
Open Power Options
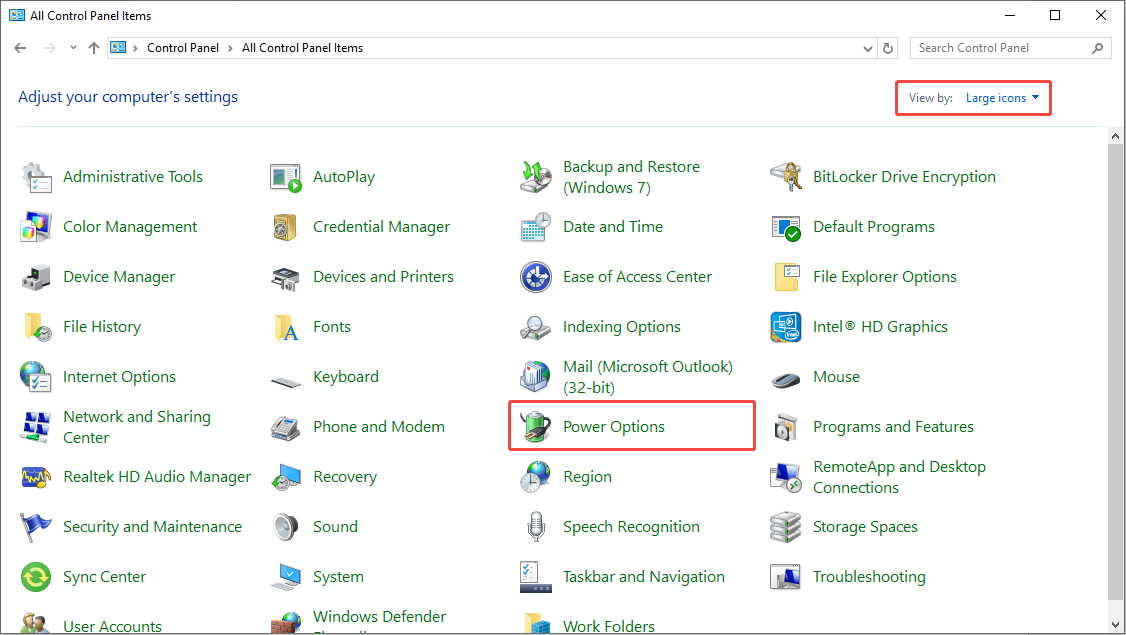pyautogui.click(x=613, y=426)
